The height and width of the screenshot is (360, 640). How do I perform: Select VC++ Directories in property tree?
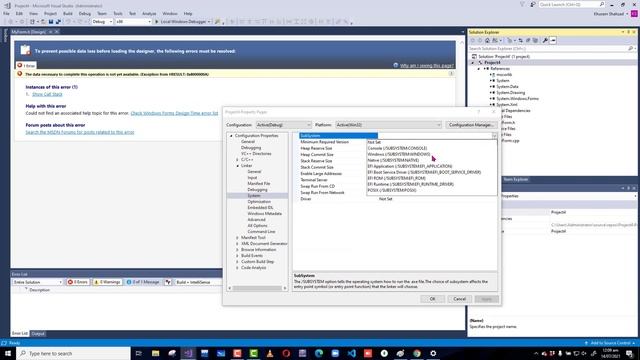point(256,154)
